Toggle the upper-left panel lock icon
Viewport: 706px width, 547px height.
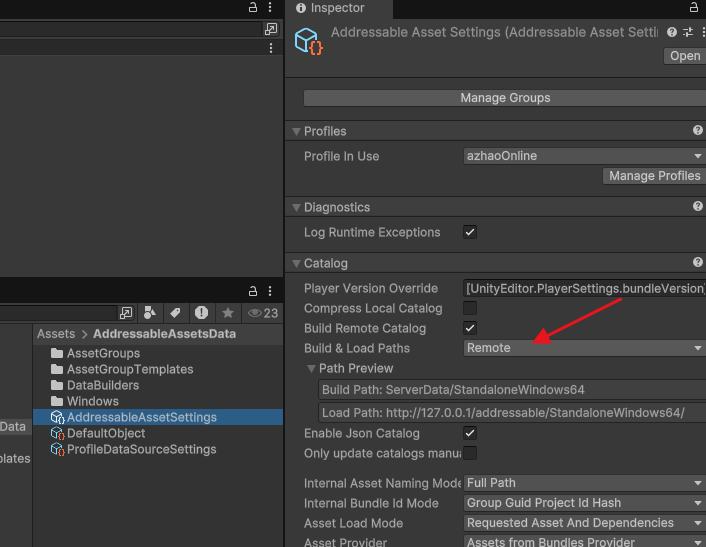(x=253, y=8)
